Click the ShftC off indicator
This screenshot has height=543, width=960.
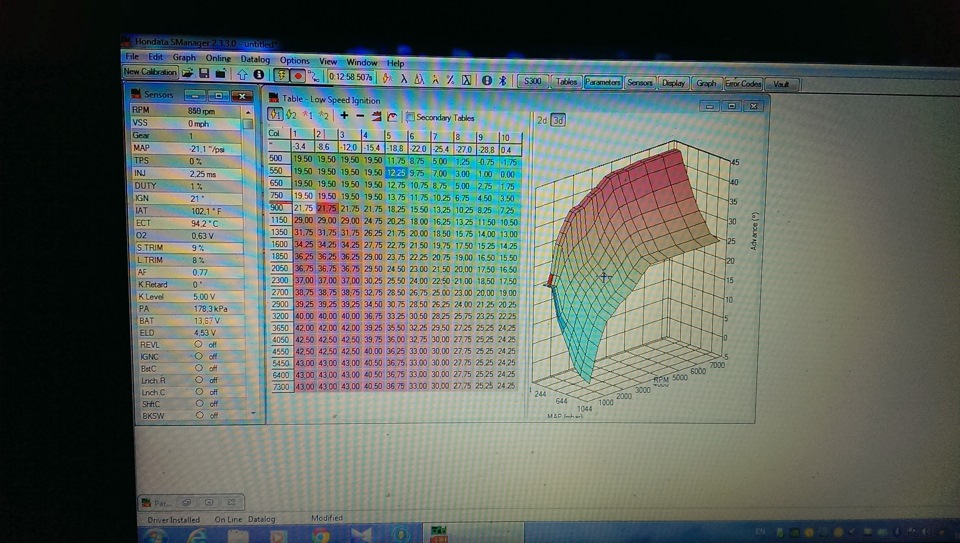(199, 403)
